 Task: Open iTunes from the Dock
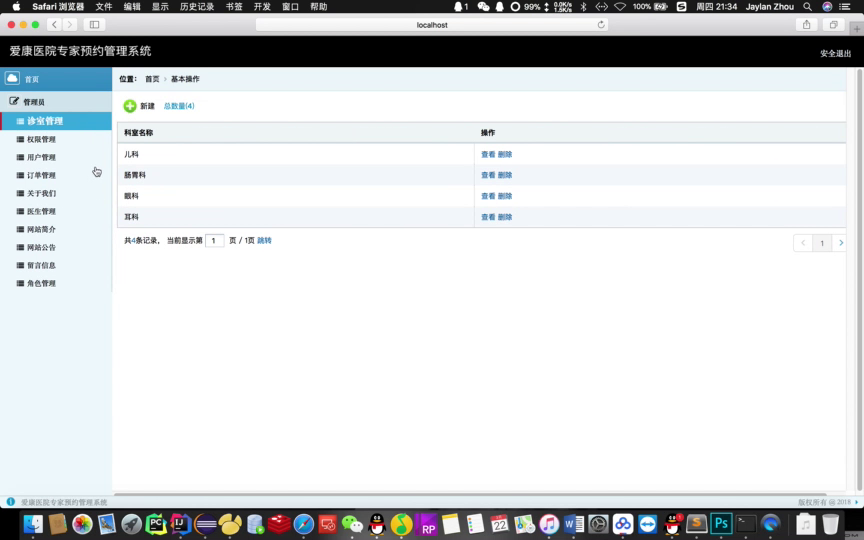(x=549, y=524)
